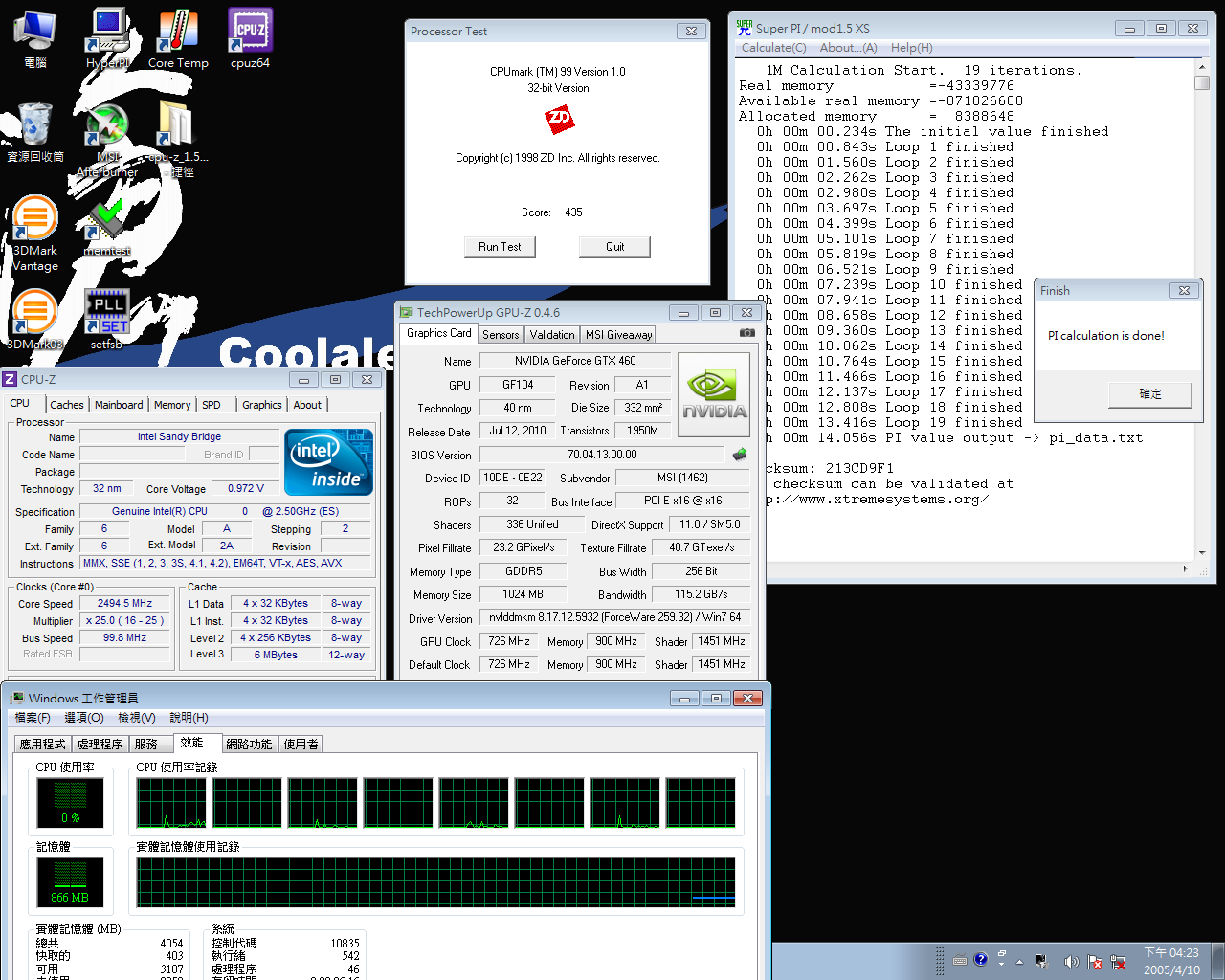
Task: Open the Calculate(C) menu in Super PI
Action: (773, 48)
